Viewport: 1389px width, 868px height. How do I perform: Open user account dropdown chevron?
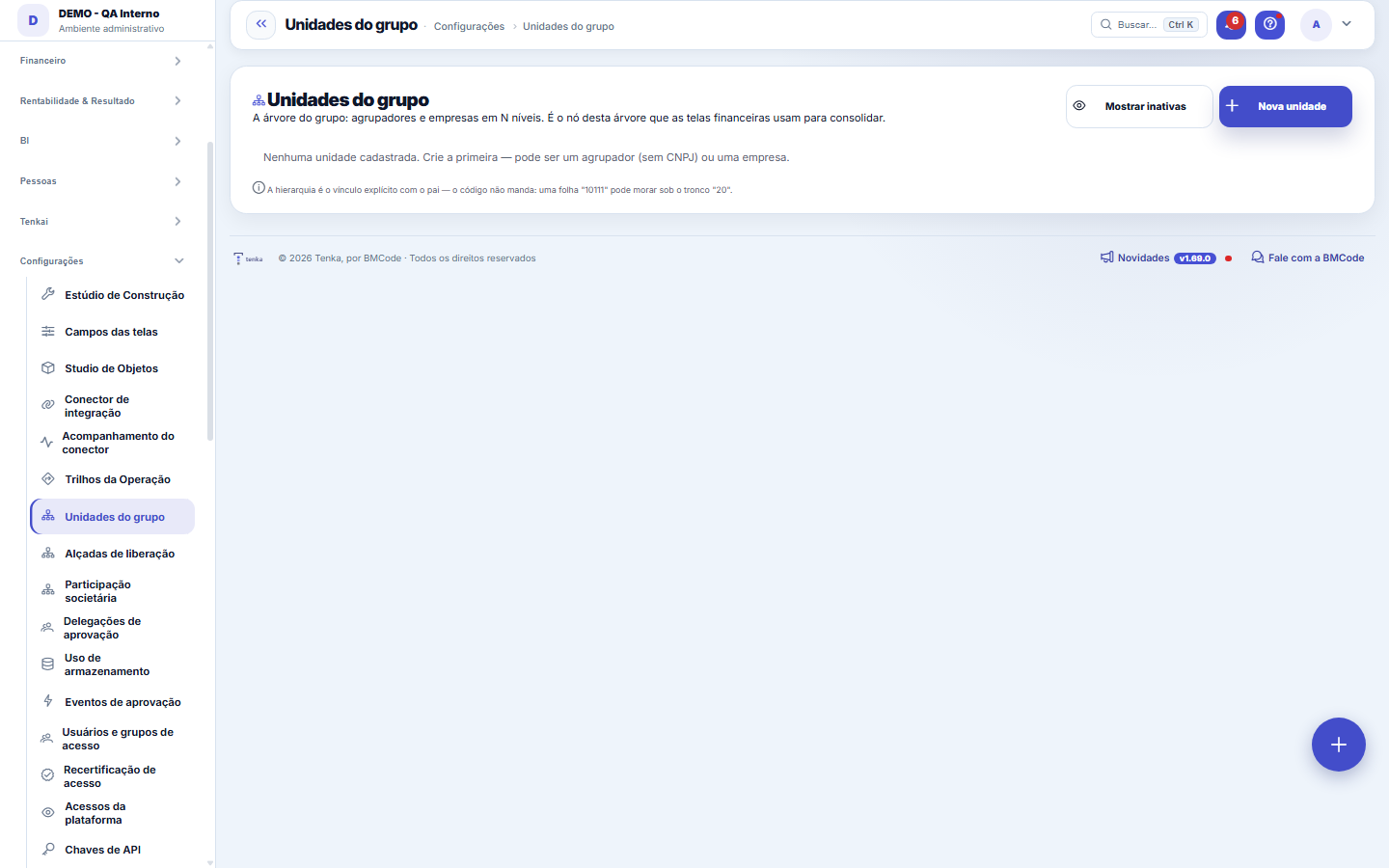point(1347,24)
